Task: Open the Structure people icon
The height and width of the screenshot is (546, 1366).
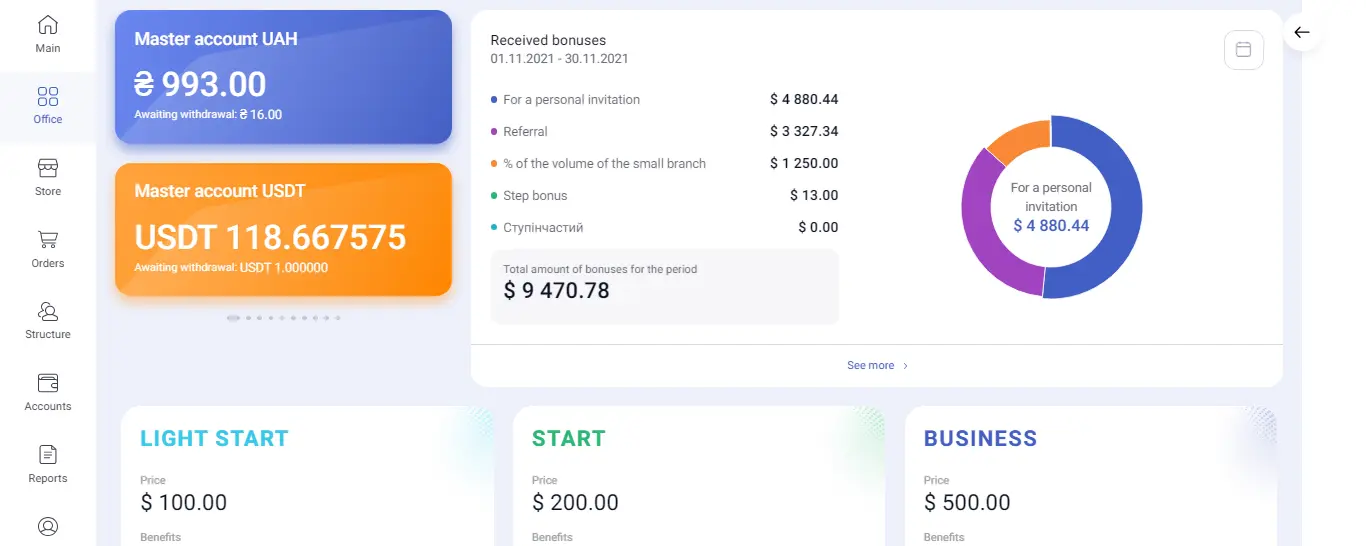Action: 48,312
